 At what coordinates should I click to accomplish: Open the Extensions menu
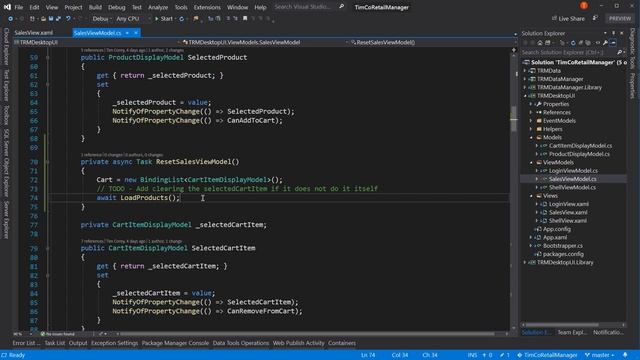(x=207, y=7)
